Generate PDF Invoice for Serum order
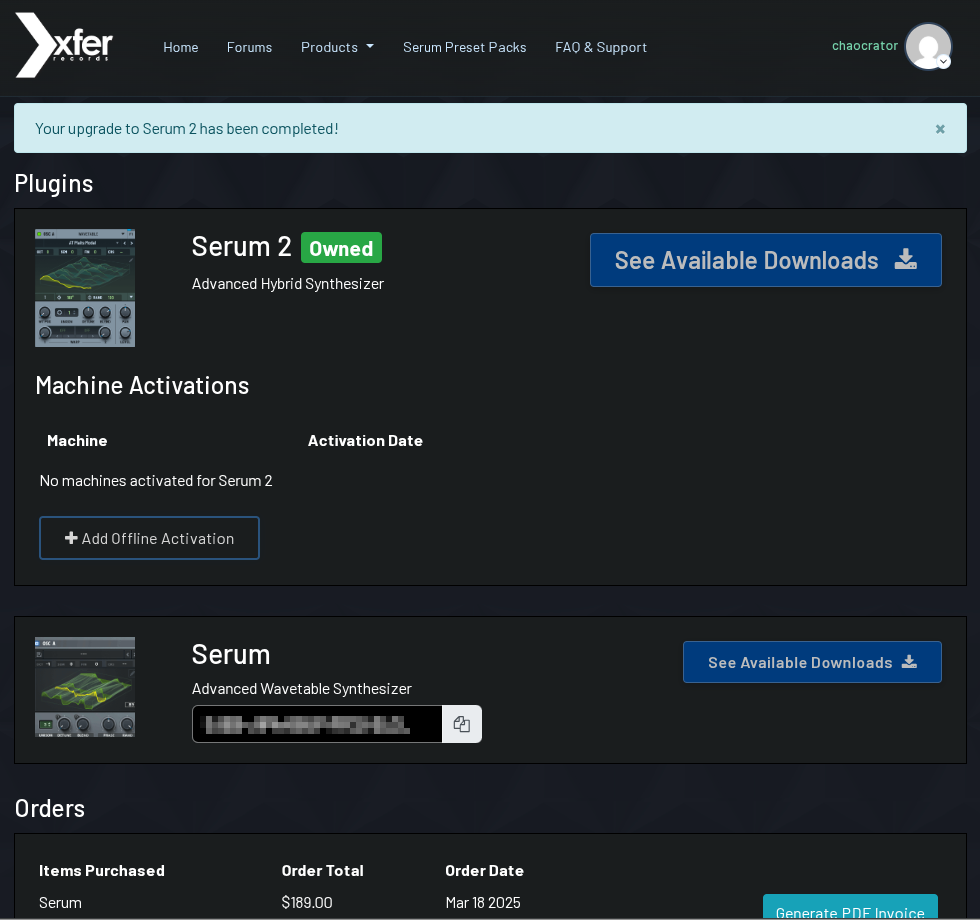Viewport: 980px width, 920px height. pyautogui.click(x=849, y=911)
